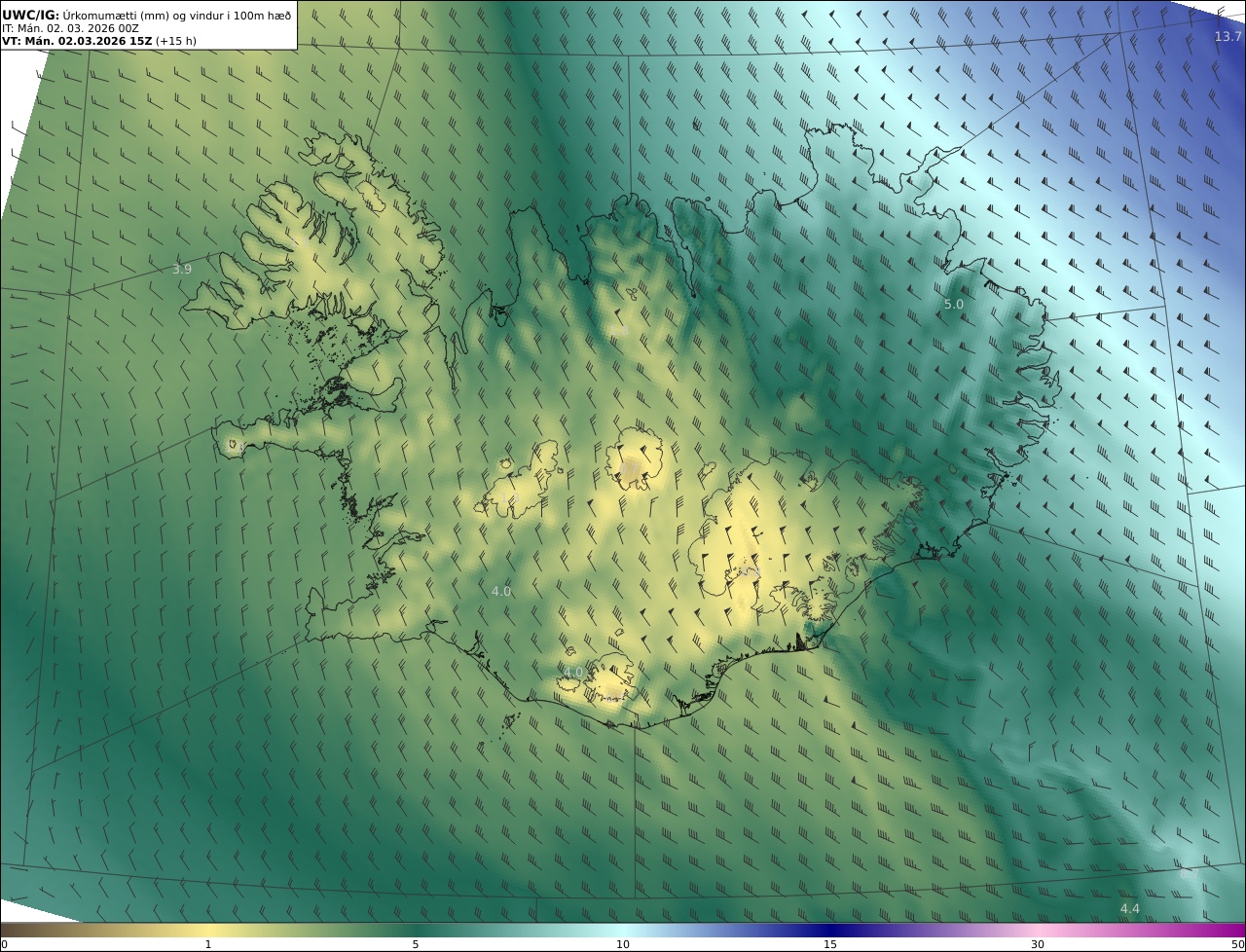Image resolution: width=1246 pixels, height=952 pixels.
Task: Click the 3.9 value label near the Westfjords
Action: (182, 269)
